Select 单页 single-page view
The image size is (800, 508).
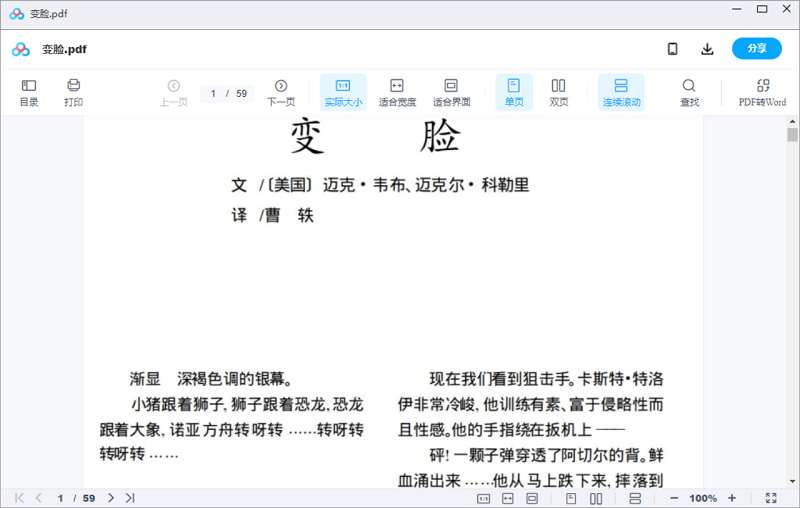tap(514, 92)
